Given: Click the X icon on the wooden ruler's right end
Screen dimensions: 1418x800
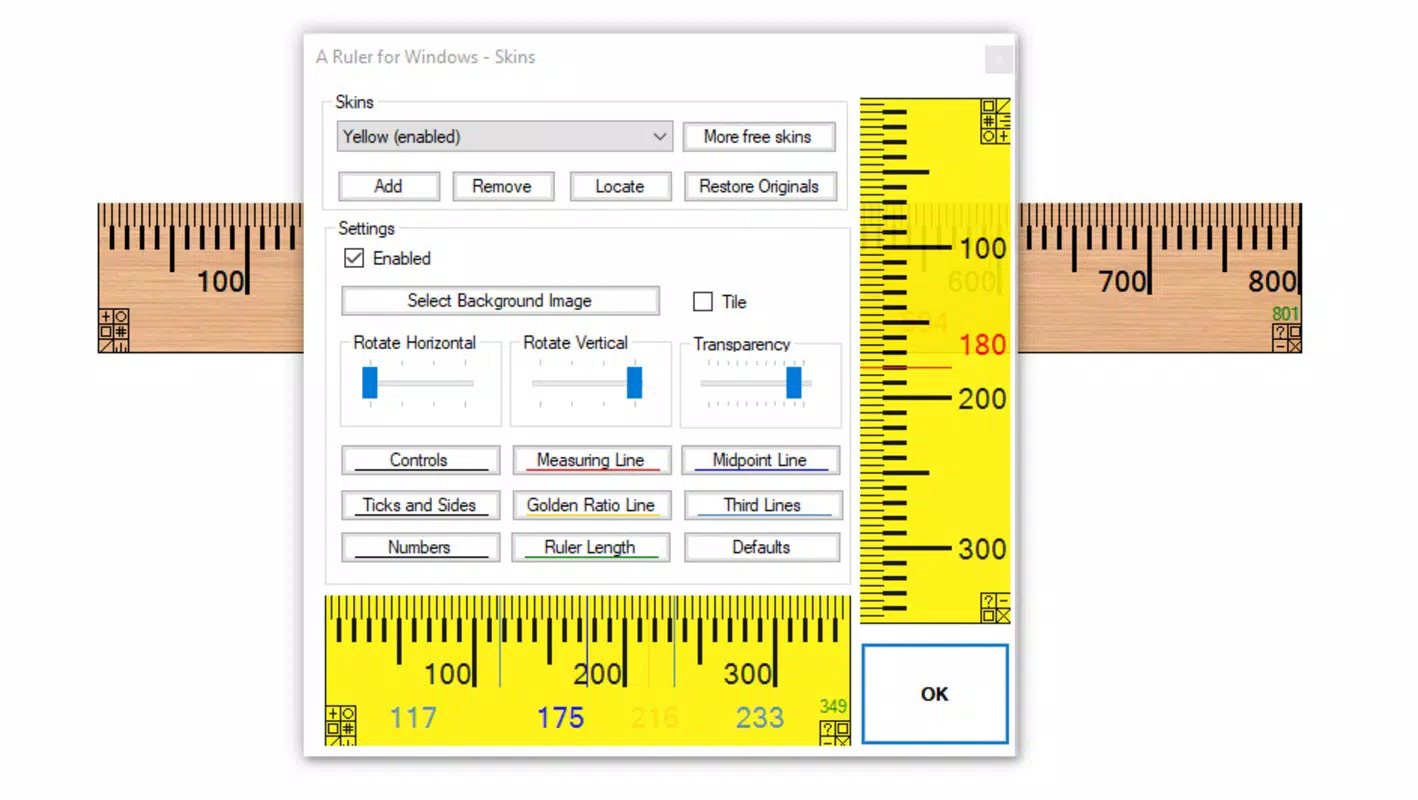Looking at the screenshot, I should click(1295, 346).
